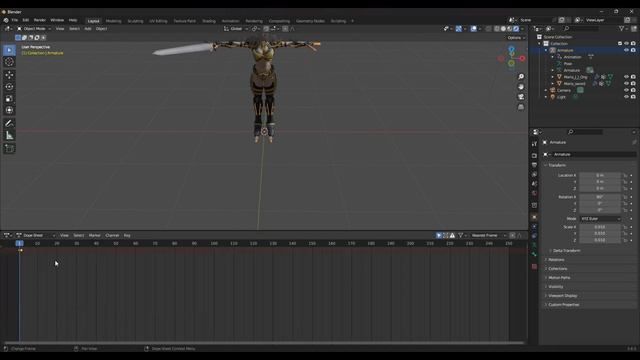Click Scale X value field
Viewport: 640px width, 360px height.
600,227
